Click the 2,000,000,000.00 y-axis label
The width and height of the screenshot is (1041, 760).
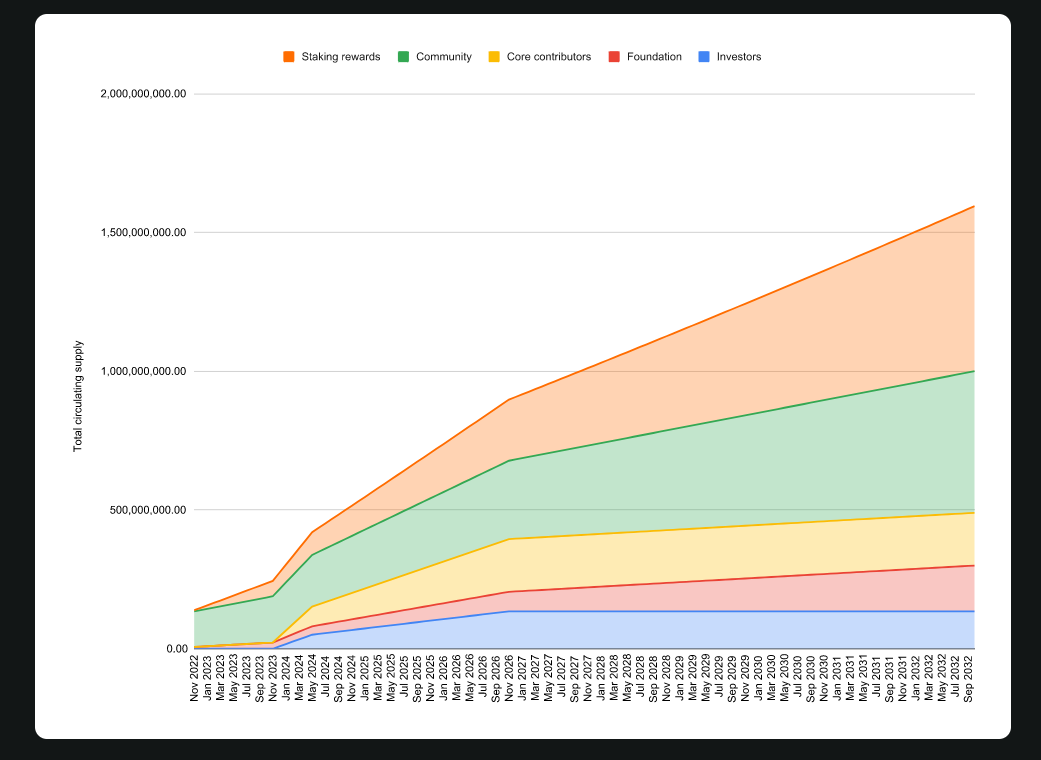[x=143, y=94]
